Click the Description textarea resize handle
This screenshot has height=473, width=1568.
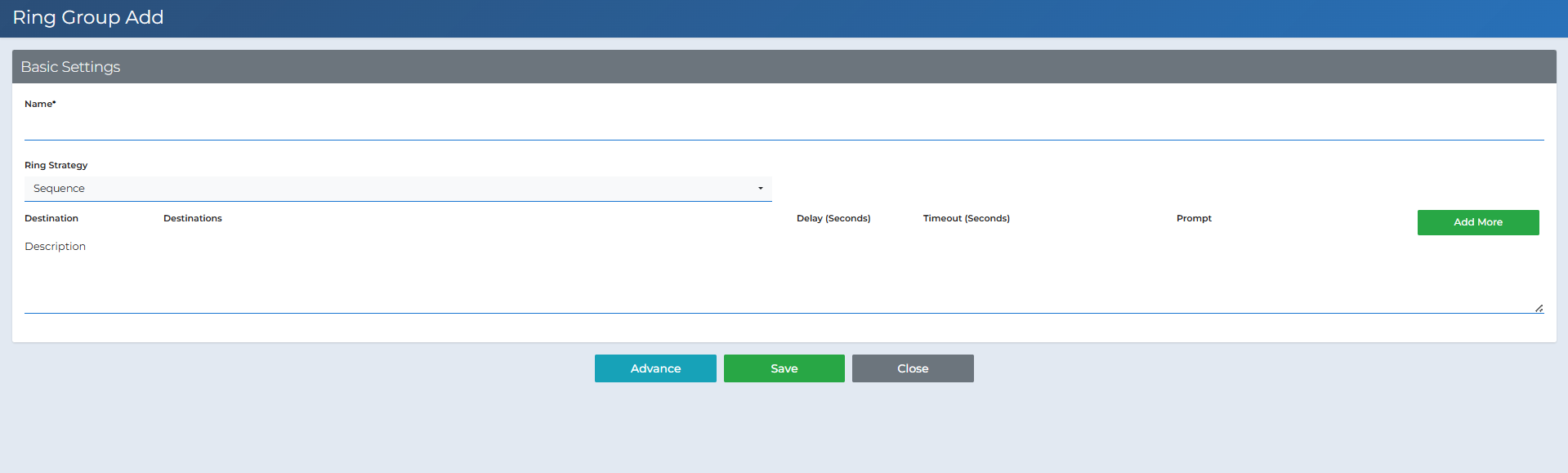[x=1539, y=308]
